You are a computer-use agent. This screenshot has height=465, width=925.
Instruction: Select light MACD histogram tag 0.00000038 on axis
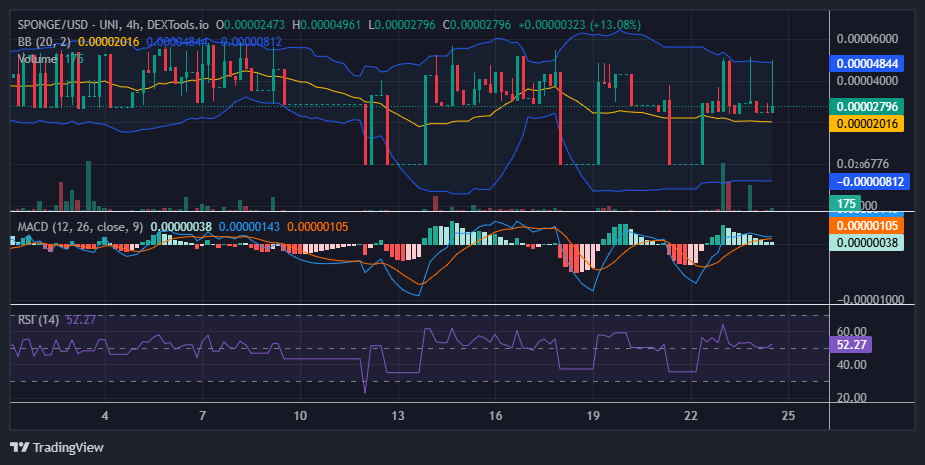tap(866, 243)
